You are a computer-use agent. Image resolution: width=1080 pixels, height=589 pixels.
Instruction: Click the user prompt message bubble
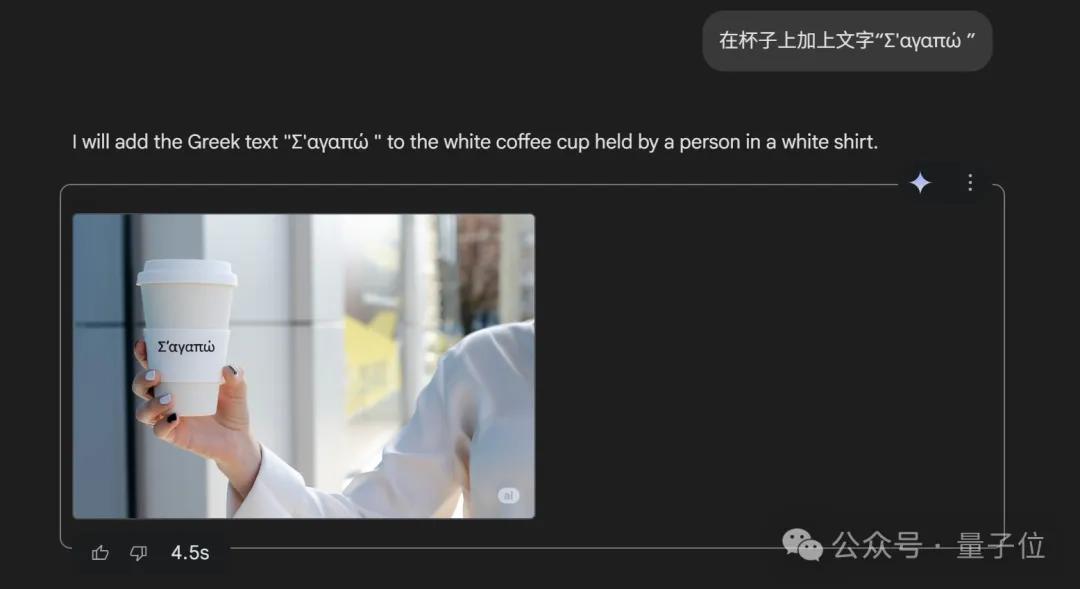(847, 41)
